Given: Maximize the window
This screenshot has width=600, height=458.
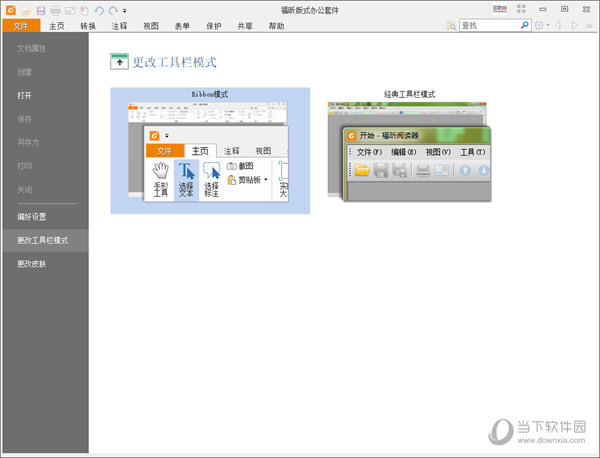Looking at the screenshot, I should click(564, 9).
